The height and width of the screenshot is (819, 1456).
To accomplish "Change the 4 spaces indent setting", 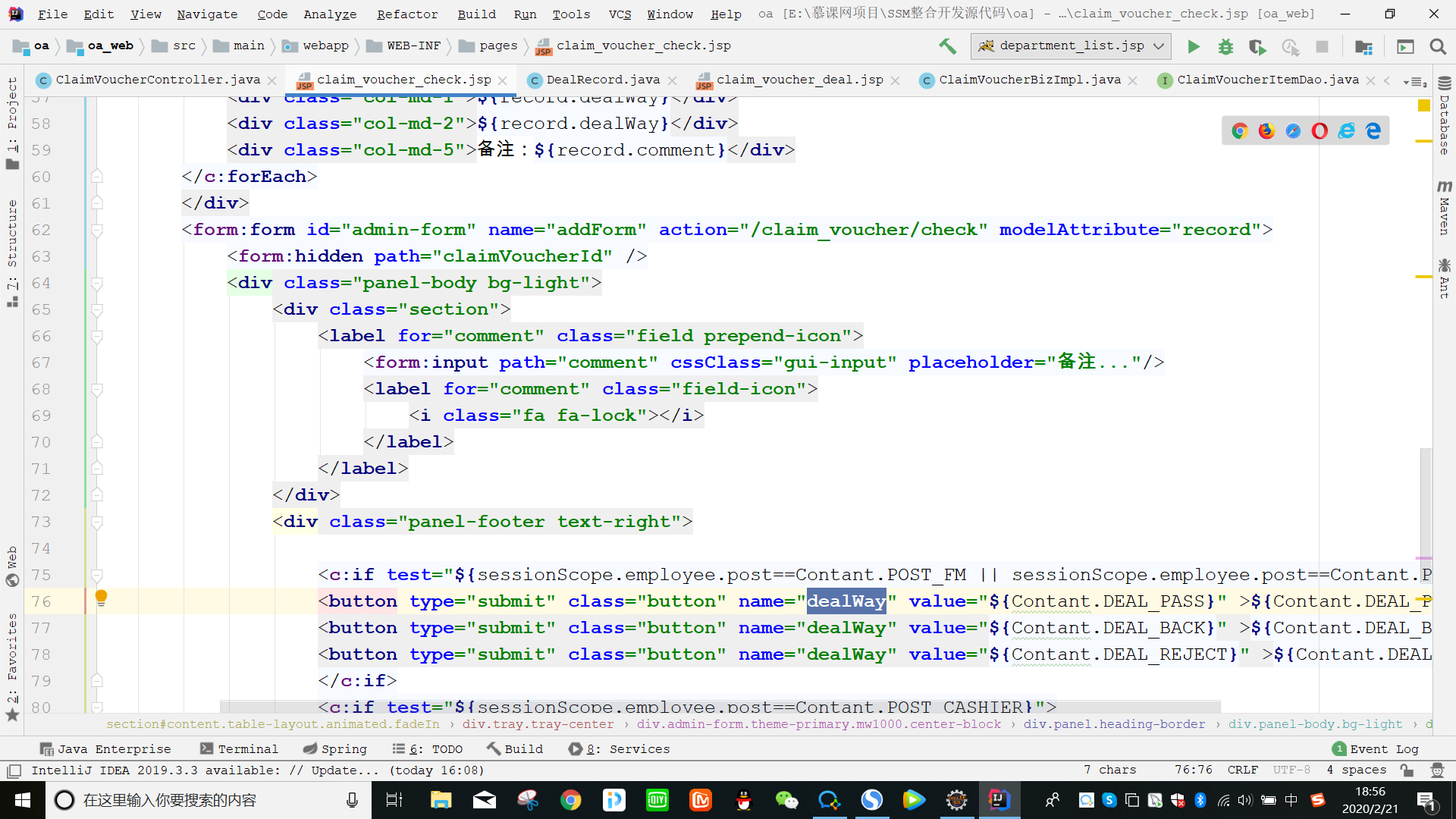I will point(1356,770).
